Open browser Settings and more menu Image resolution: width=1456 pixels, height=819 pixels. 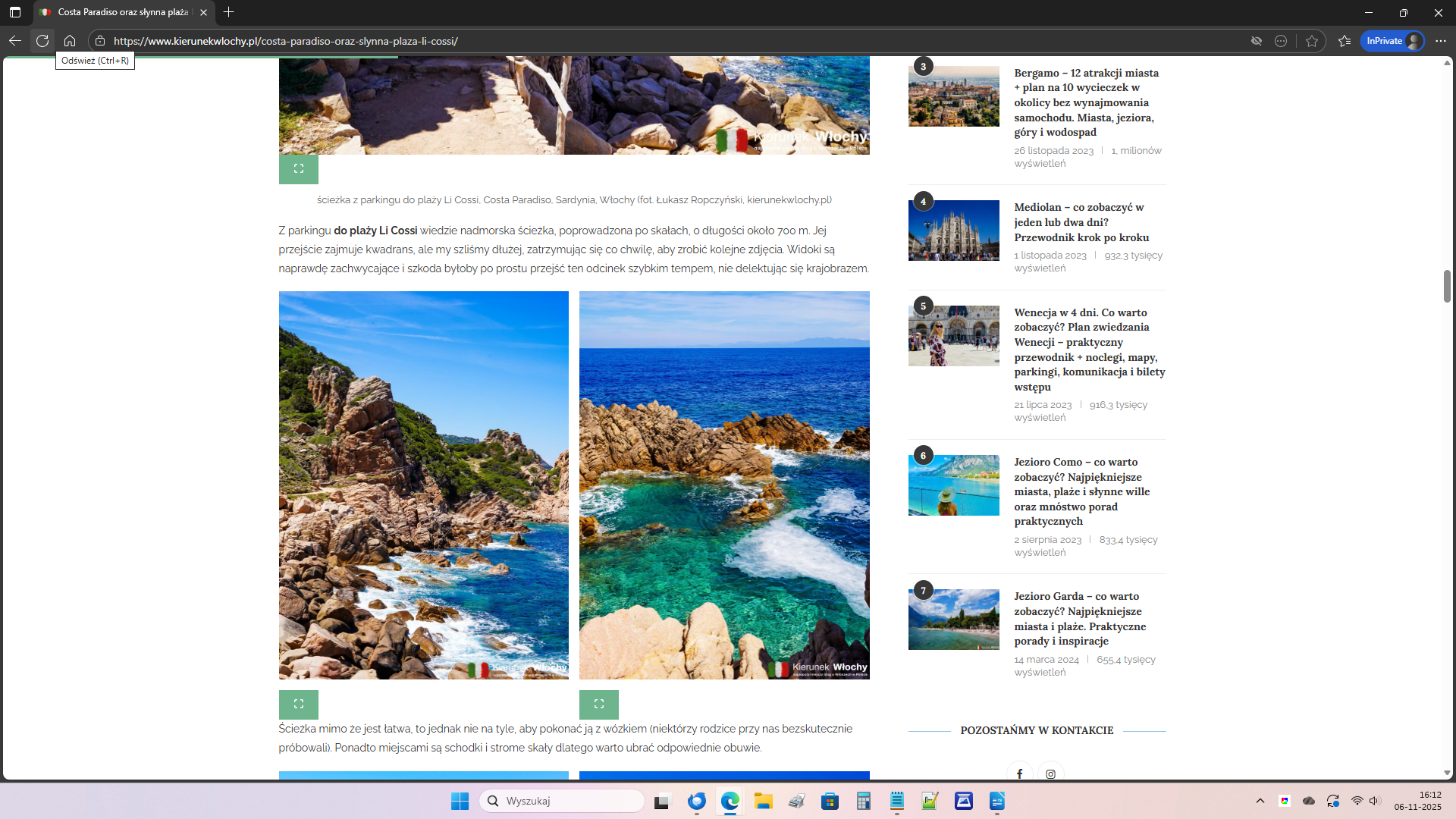point(1441,41)
